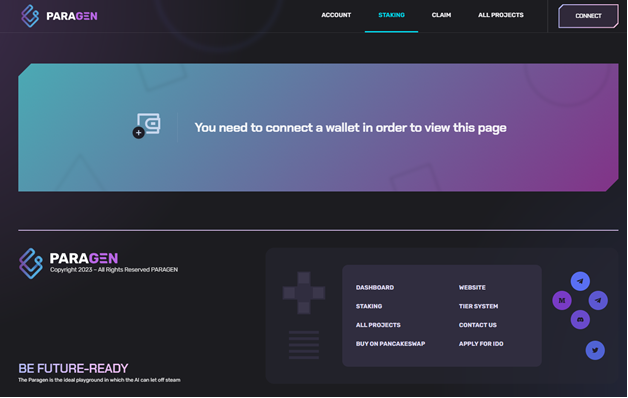Screen dimensions: 628x398
Task: Select the Staking tab
Action: click(391, 15)
